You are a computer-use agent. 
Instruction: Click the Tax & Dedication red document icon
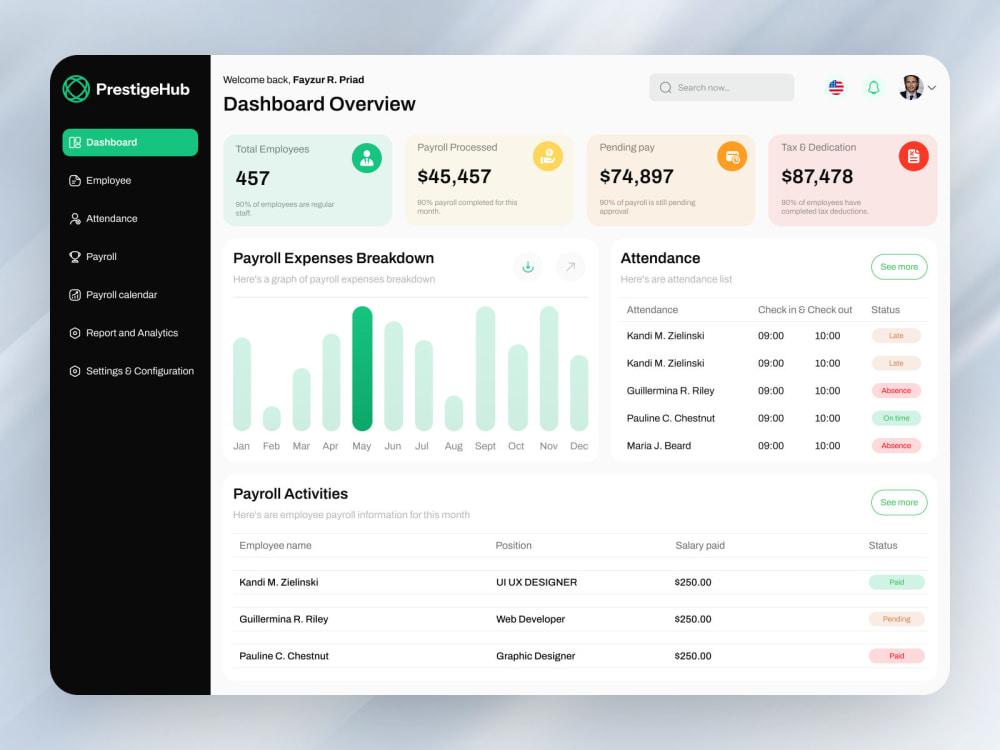[913, 156]
